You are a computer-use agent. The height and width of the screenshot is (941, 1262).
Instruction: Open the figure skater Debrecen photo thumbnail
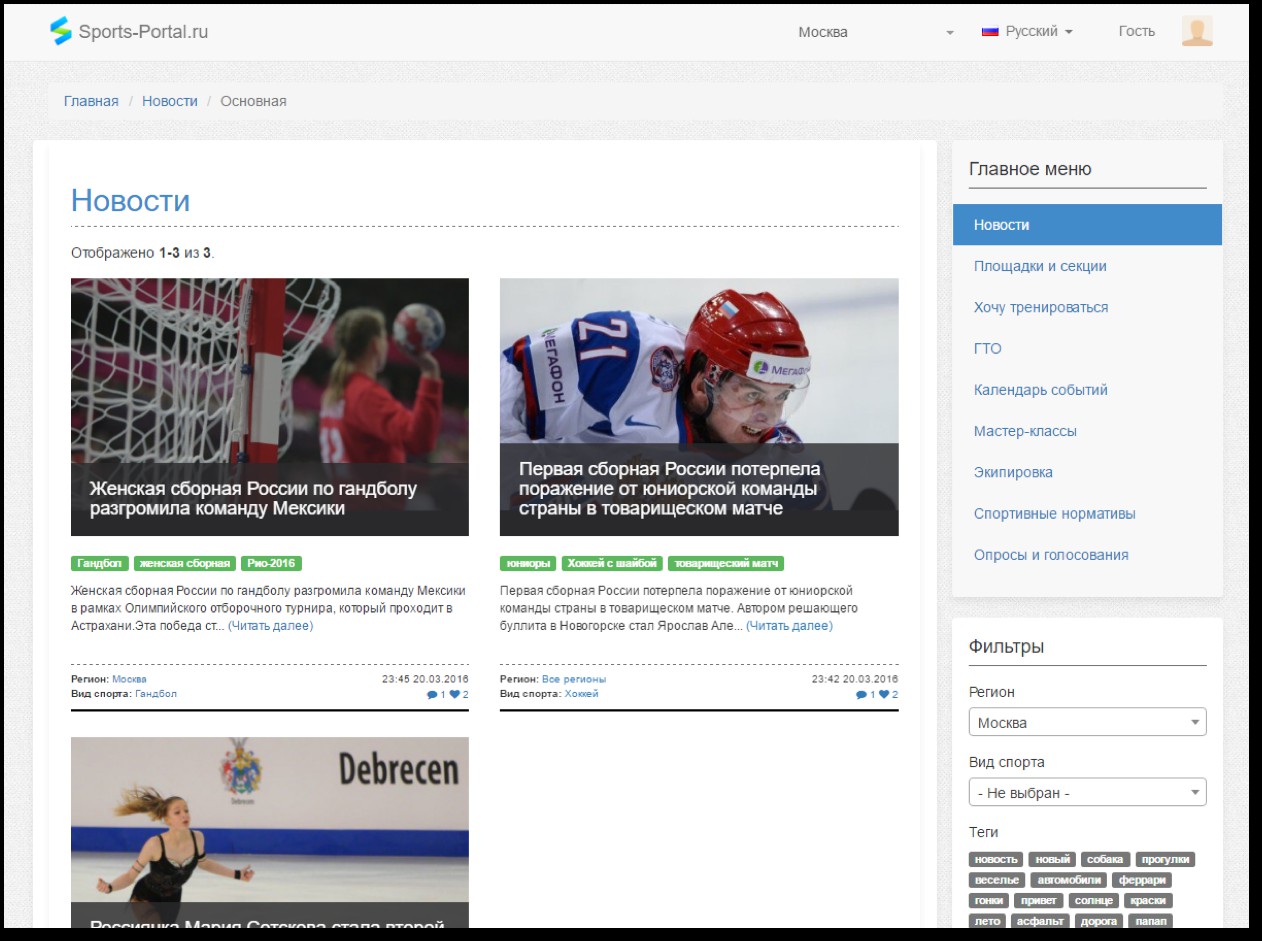tap(270, 832)
